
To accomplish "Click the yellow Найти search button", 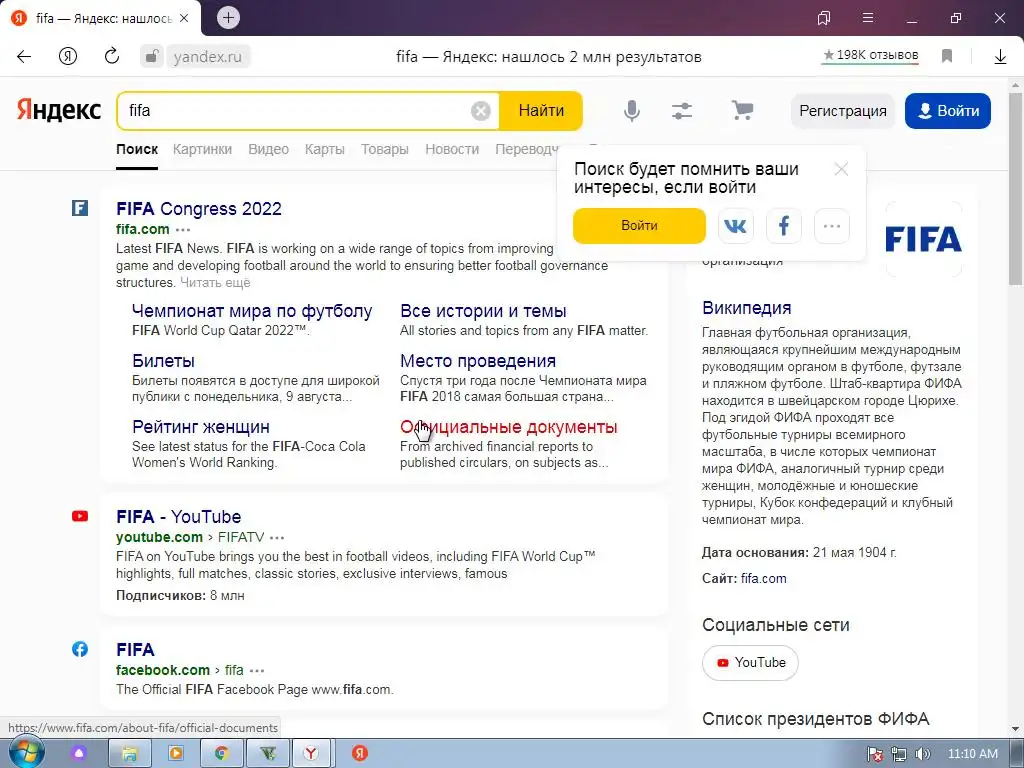I will coord(541,111).
